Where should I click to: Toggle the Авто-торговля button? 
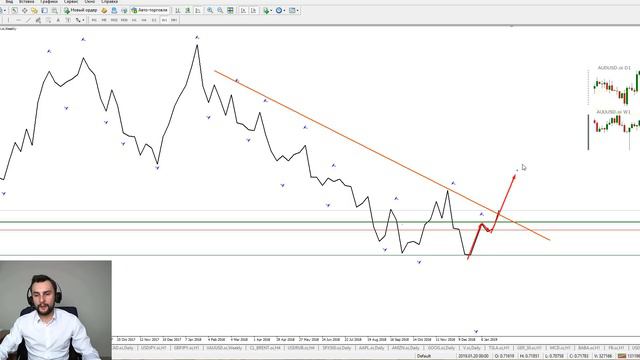pos(149,10)
